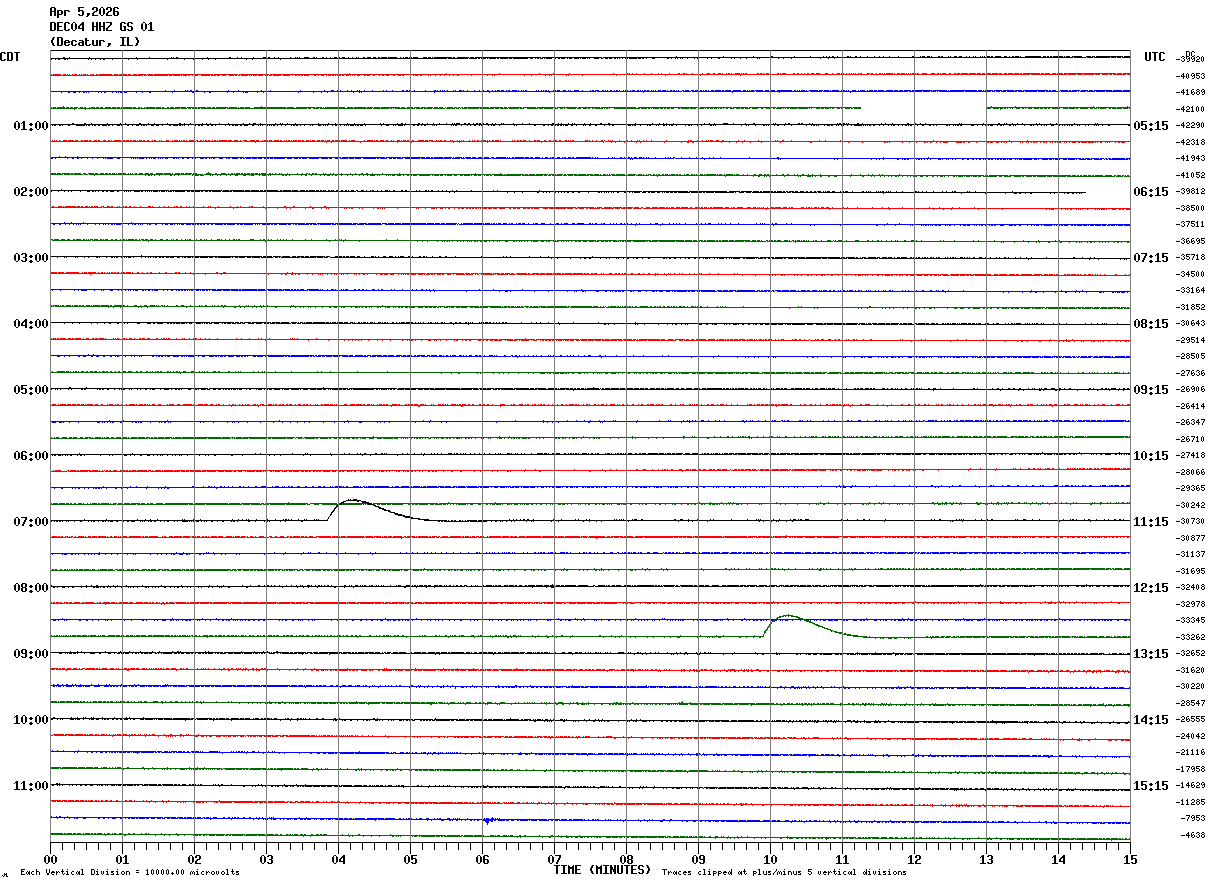This screenshot has height=886, width=1210.
Task: Select the DC offset value -30643
Action: click(x=1191, y=323)
